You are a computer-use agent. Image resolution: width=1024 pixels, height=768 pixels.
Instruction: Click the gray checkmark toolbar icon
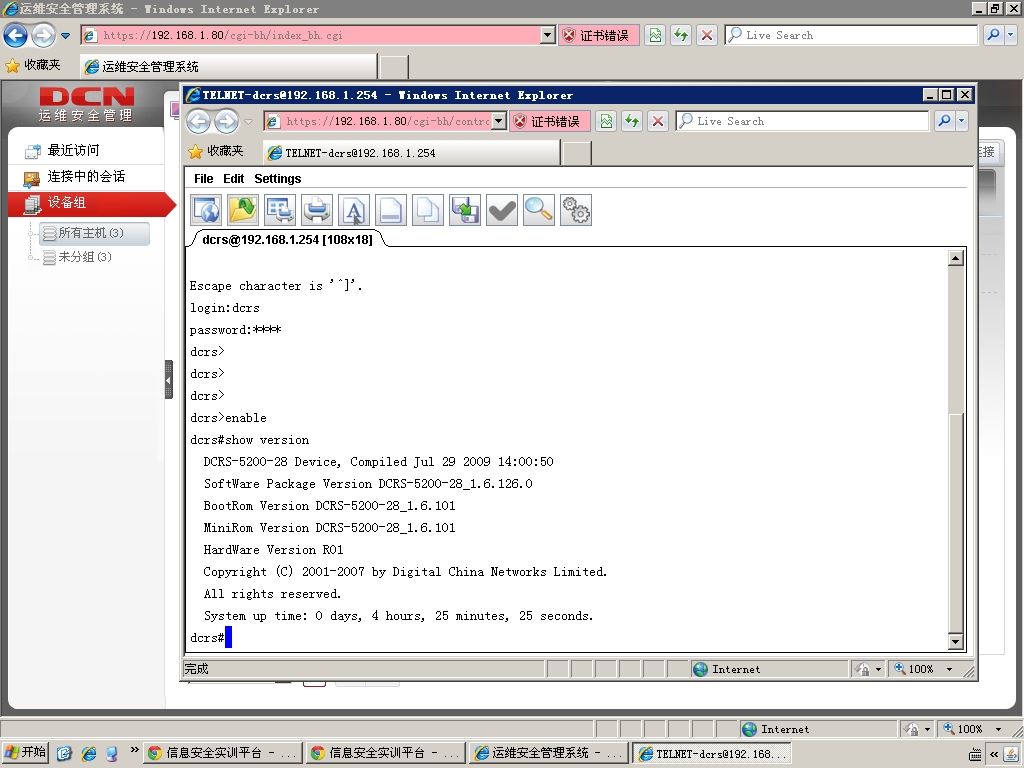[x=502, y=210]
